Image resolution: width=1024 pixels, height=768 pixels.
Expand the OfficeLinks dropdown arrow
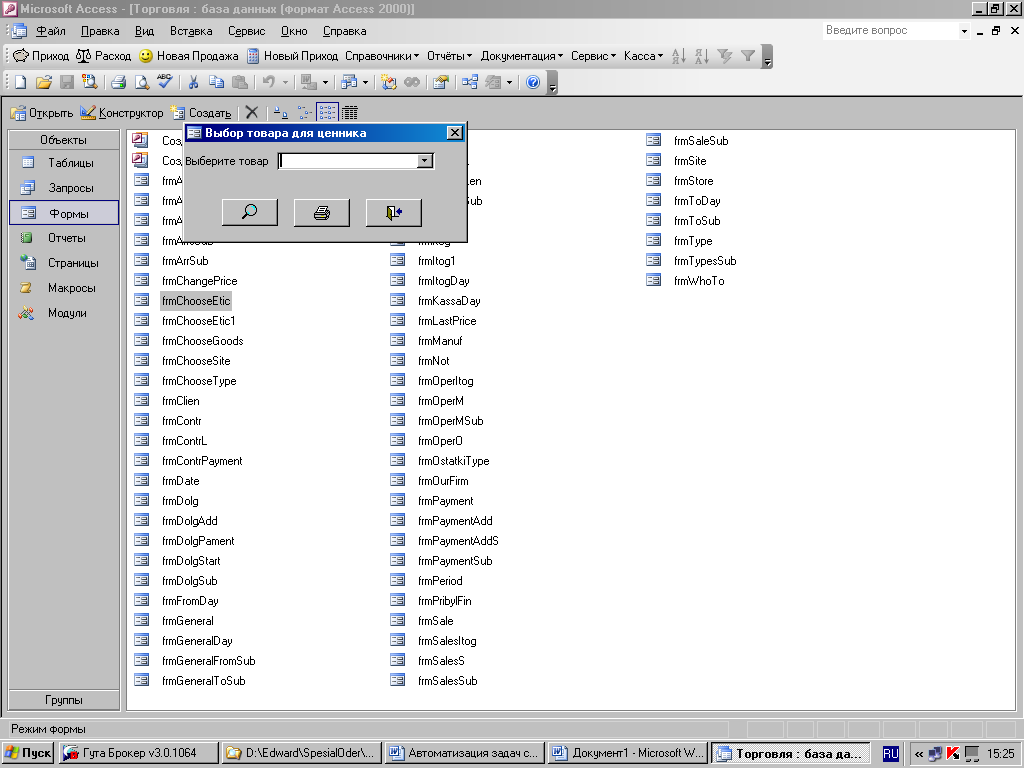tap(325, 82)
